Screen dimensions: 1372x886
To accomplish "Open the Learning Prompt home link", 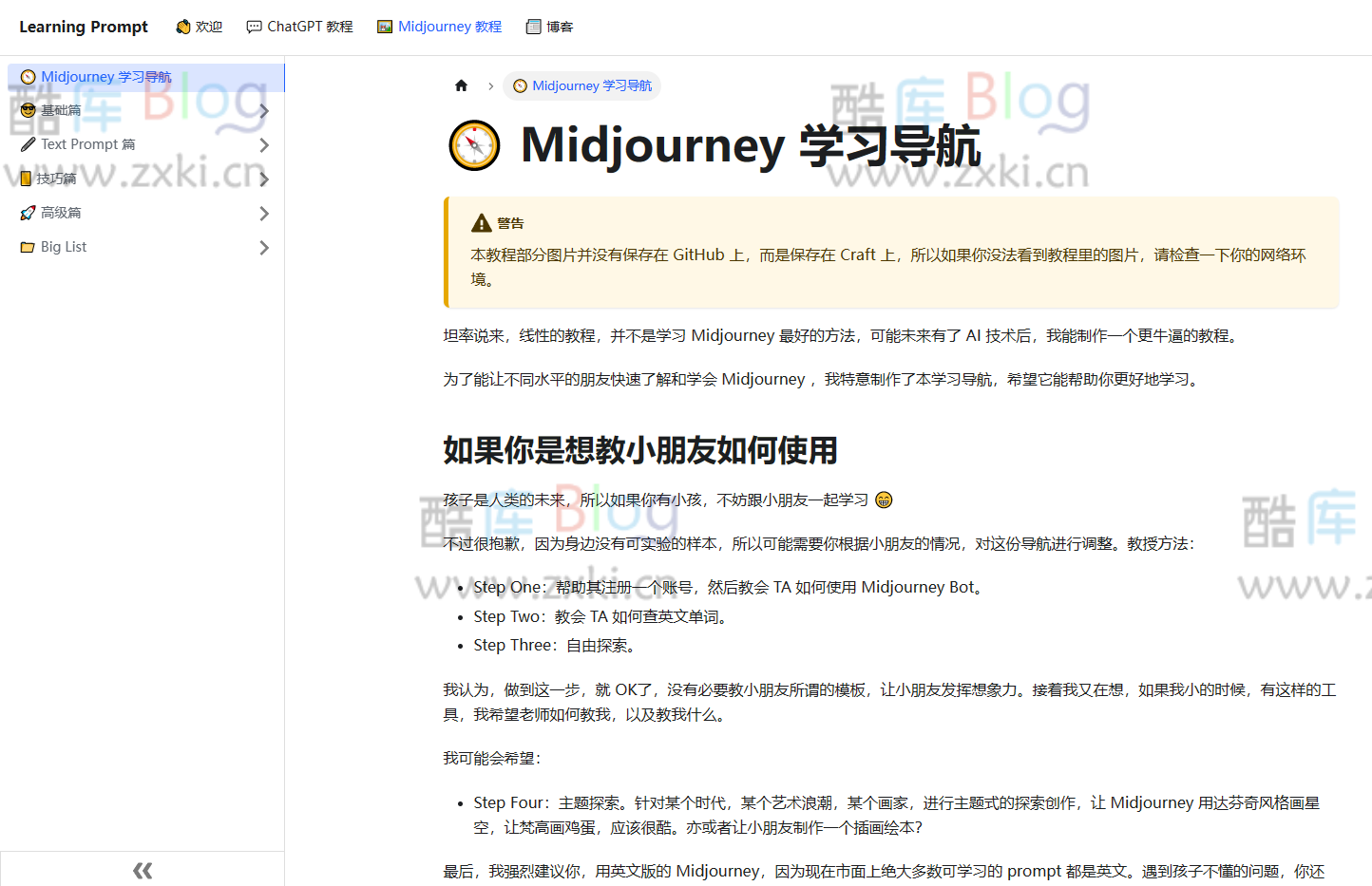I will coord(83,26).
